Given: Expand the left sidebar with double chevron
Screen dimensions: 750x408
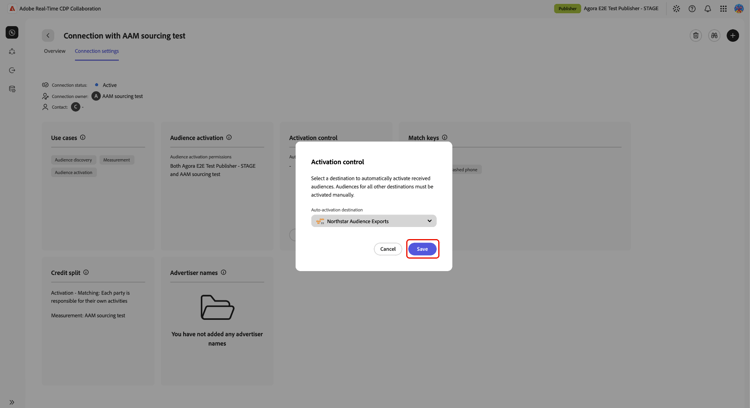Looking at the screenshot, I should pyautogui.click(x=11, y=402).
